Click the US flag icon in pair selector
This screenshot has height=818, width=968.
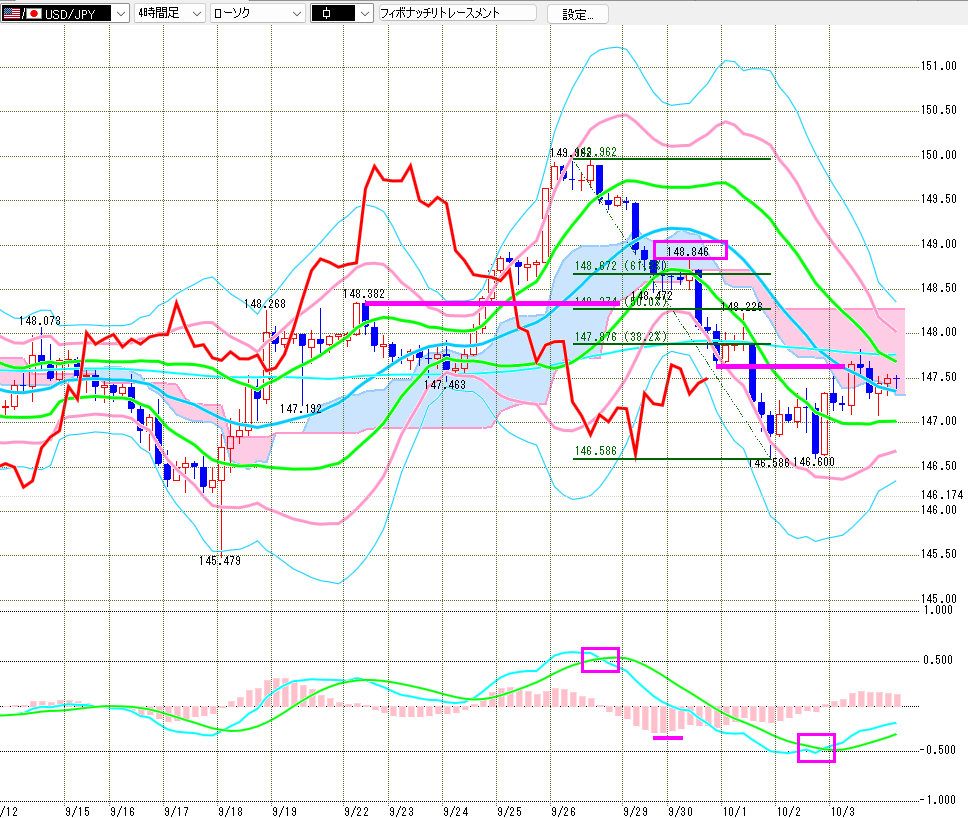(x=13, y=14)
